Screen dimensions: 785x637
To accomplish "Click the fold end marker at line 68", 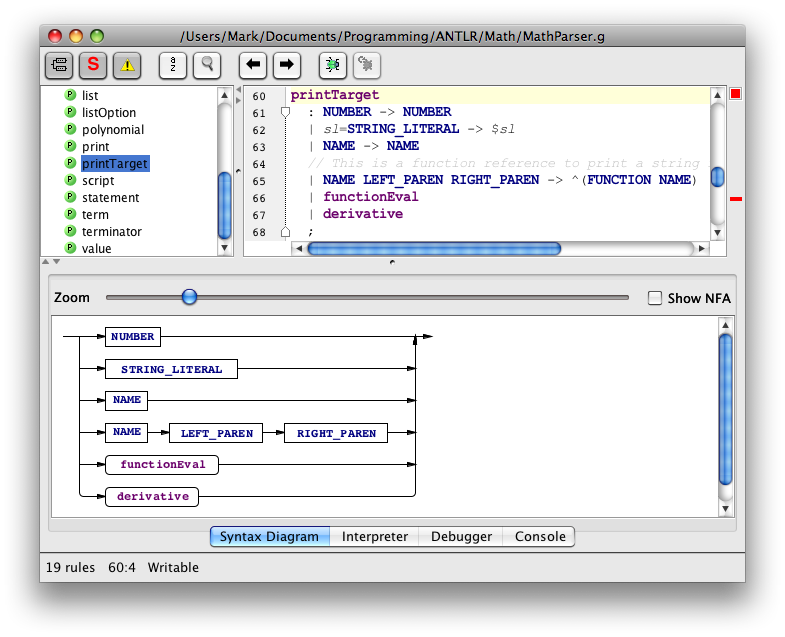I will [x=285, y=231].
